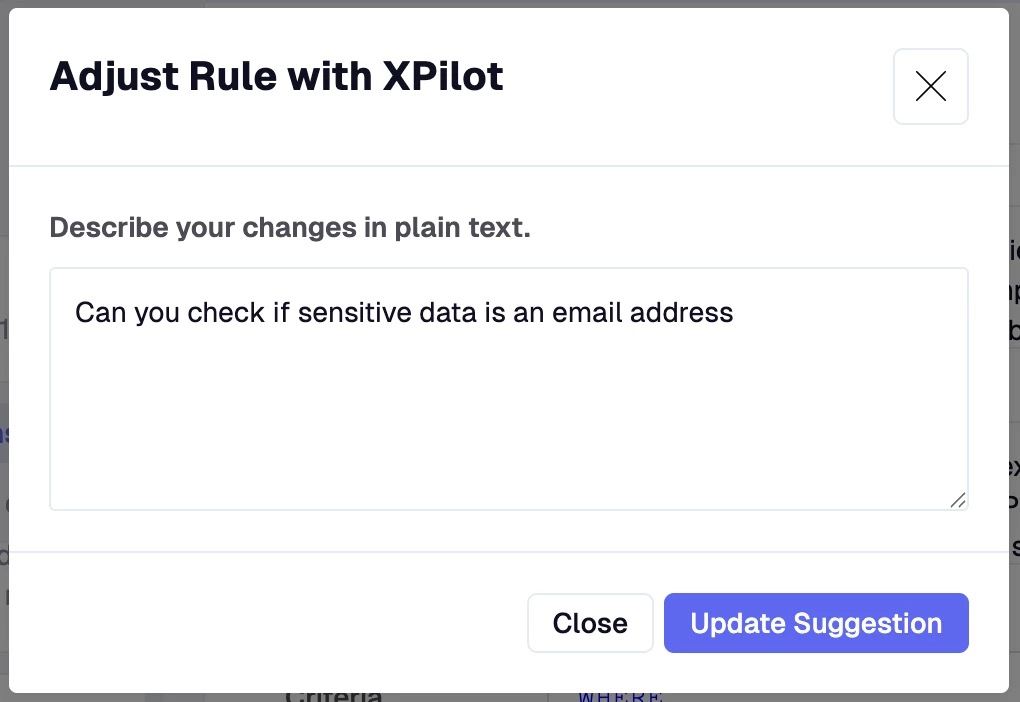Click the "Adjust Rule with XPilot" heading
The width and height of the screenshot is (1020, 702).
click(x=276, y=77)
